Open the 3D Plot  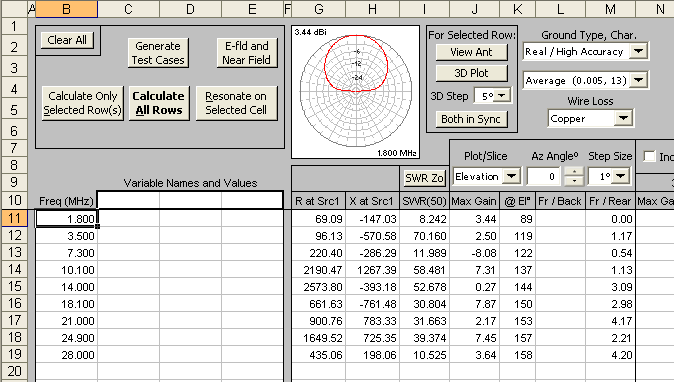471,73
